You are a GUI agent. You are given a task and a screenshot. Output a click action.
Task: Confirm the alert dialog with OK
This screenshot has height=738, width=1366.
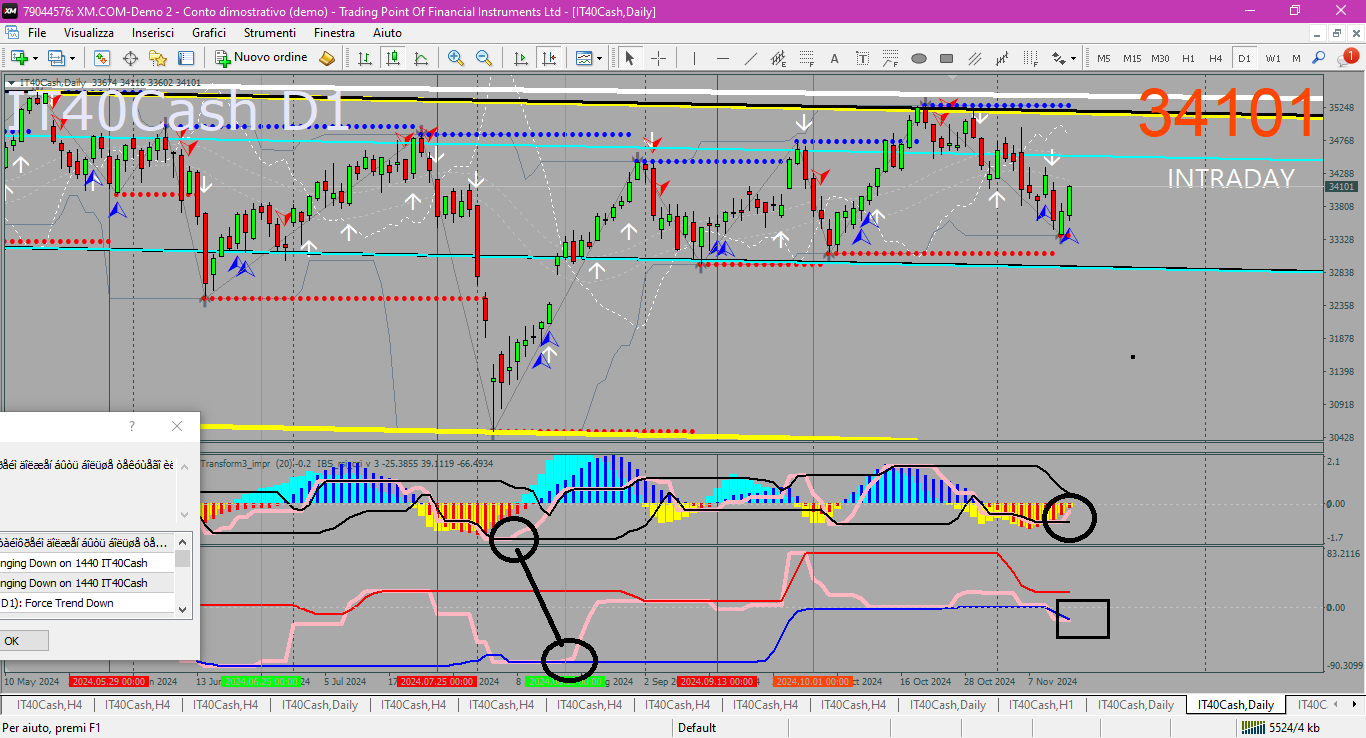pyautogui.click(x=12, y=641)
